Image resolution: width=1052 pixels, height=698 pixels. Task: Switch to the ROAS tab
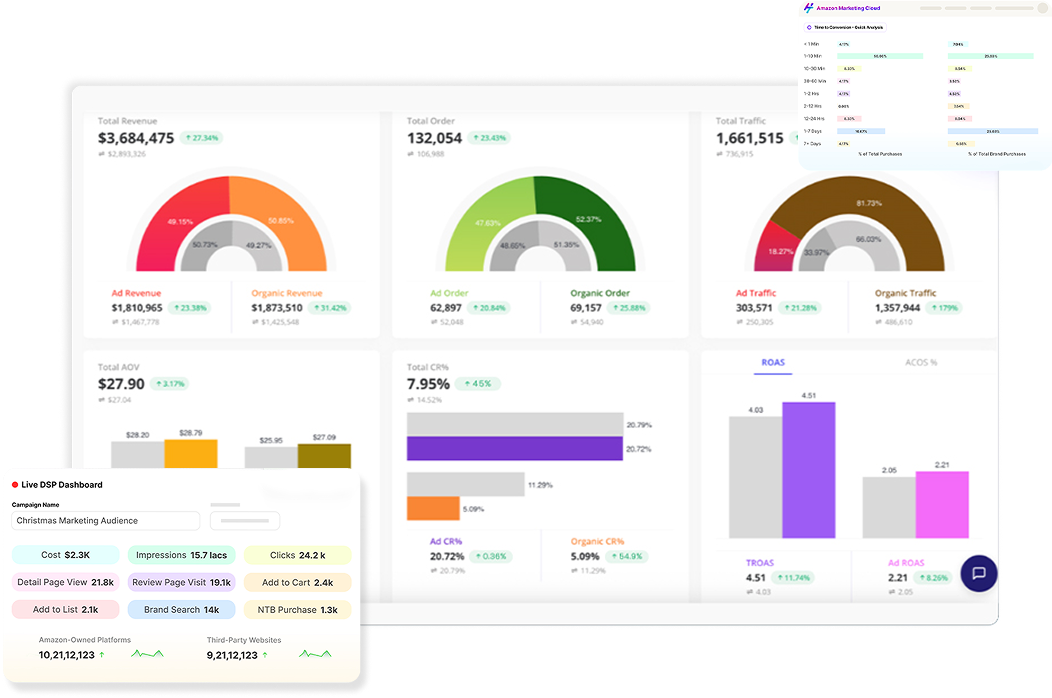pyautogui.click(x=773, y=362)
